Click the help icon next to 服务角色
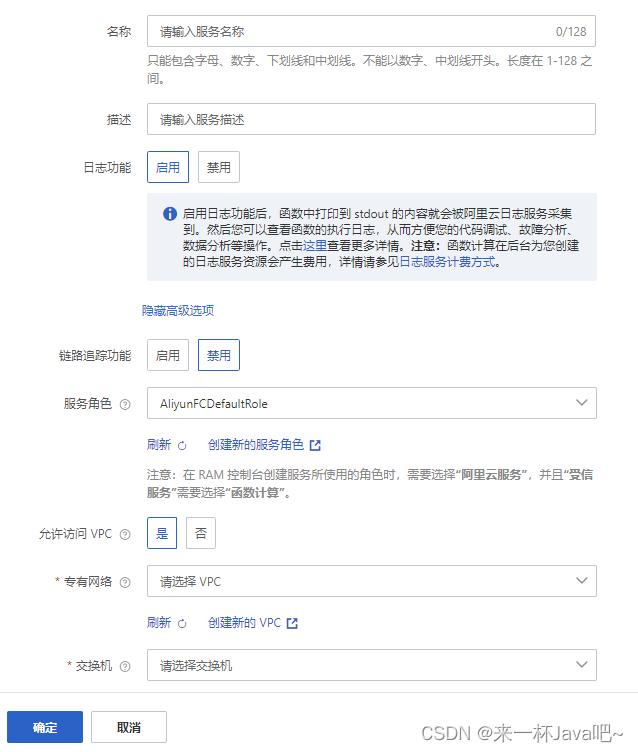This screenshot has width=638, height=752. [125, 404]
